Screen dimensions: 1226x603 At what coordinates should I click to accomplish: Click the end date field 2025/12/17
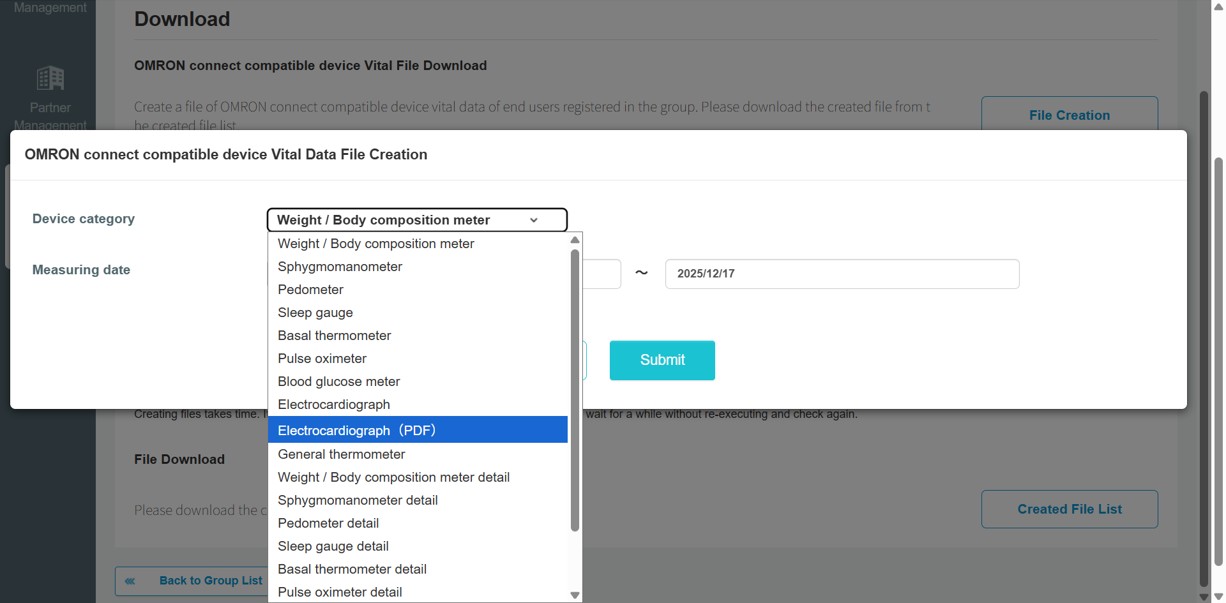coord(842,274)
